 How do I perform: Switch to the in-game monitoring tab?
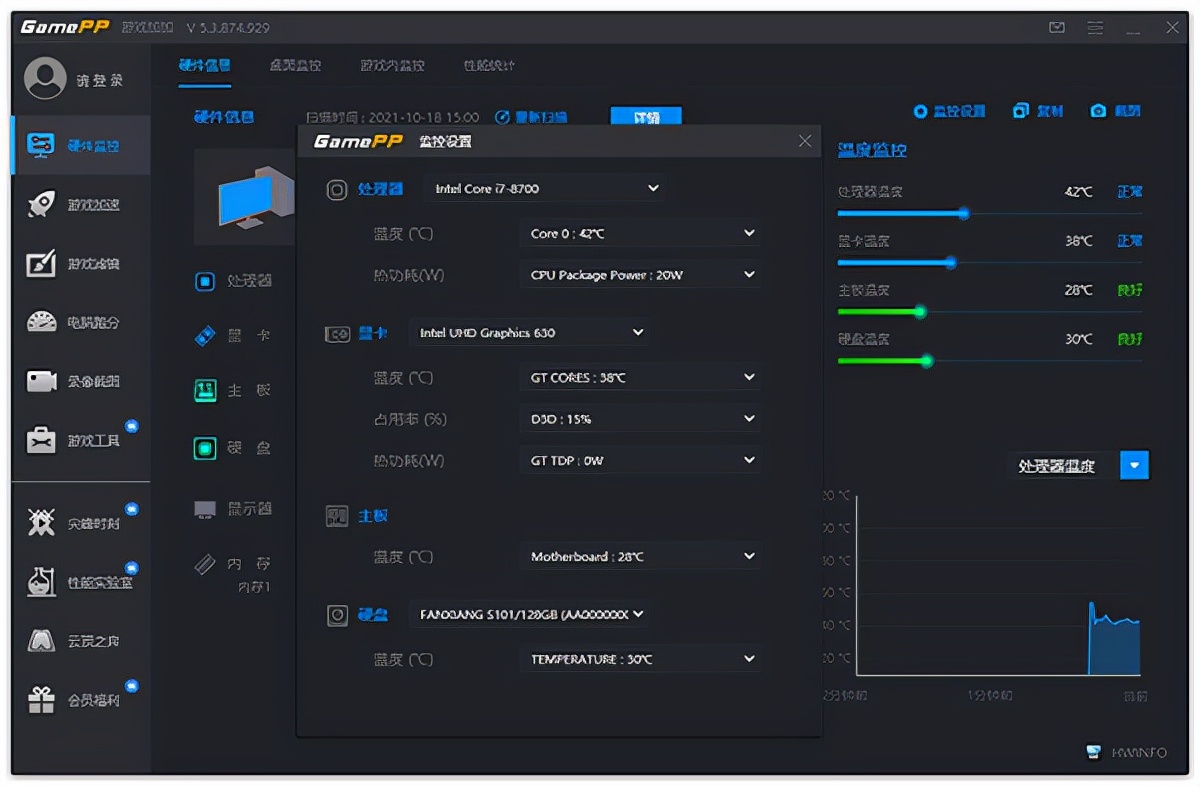coord(392,66)
